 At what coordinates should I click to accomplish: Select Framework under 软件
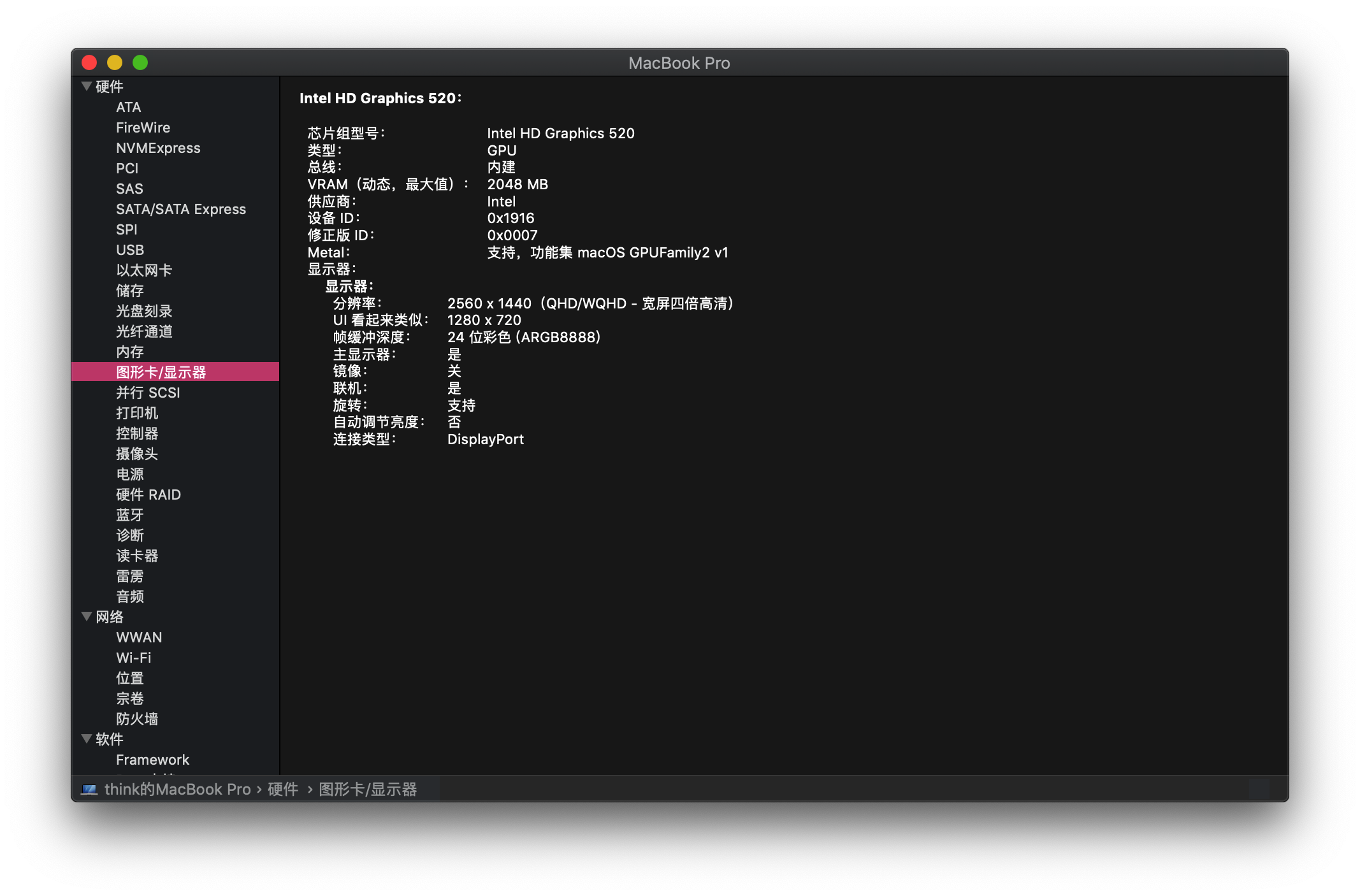(x=153, y=760)
